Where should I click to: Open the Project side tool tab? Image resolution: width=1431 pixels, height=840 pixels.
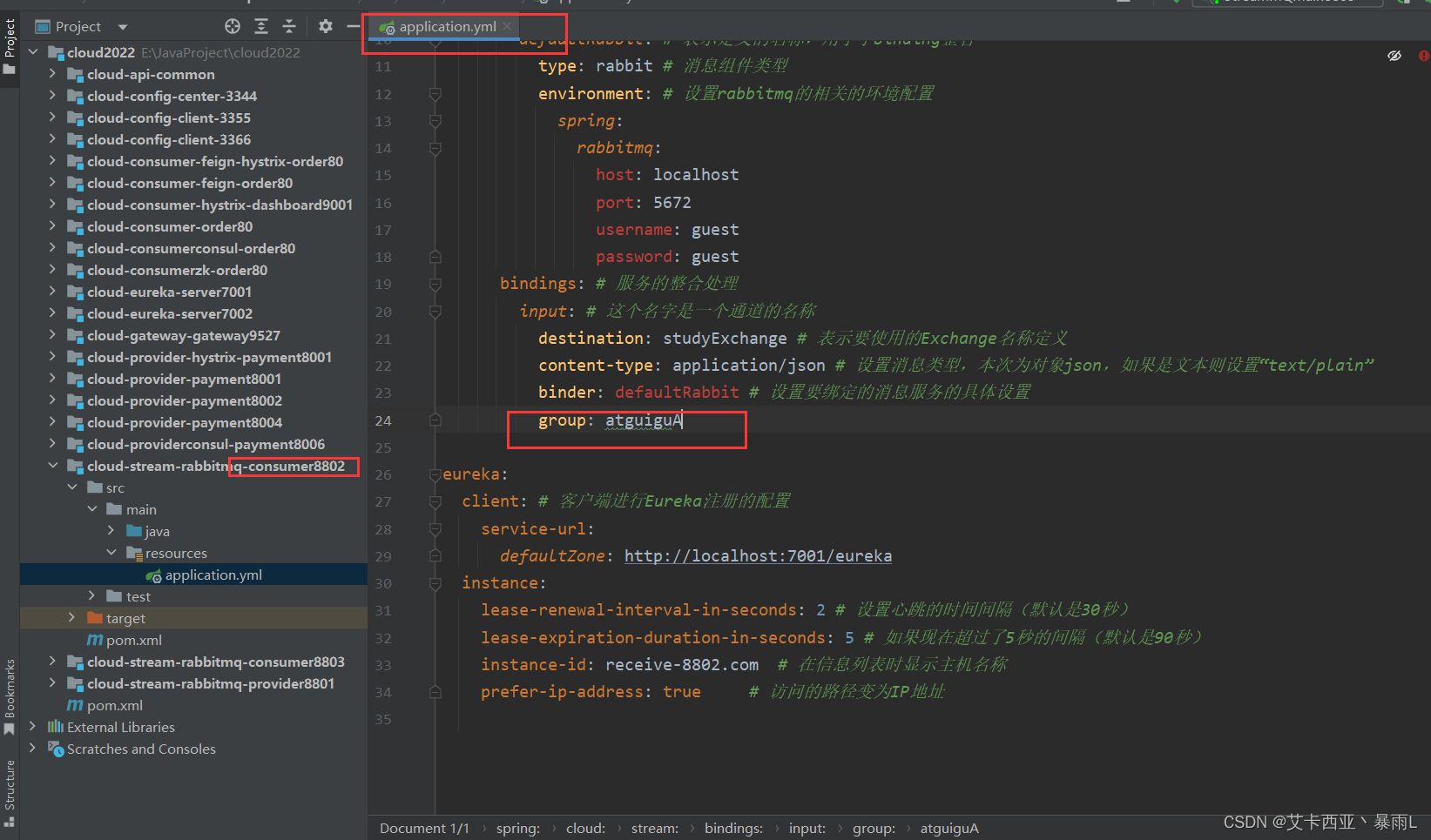[10, 45]
